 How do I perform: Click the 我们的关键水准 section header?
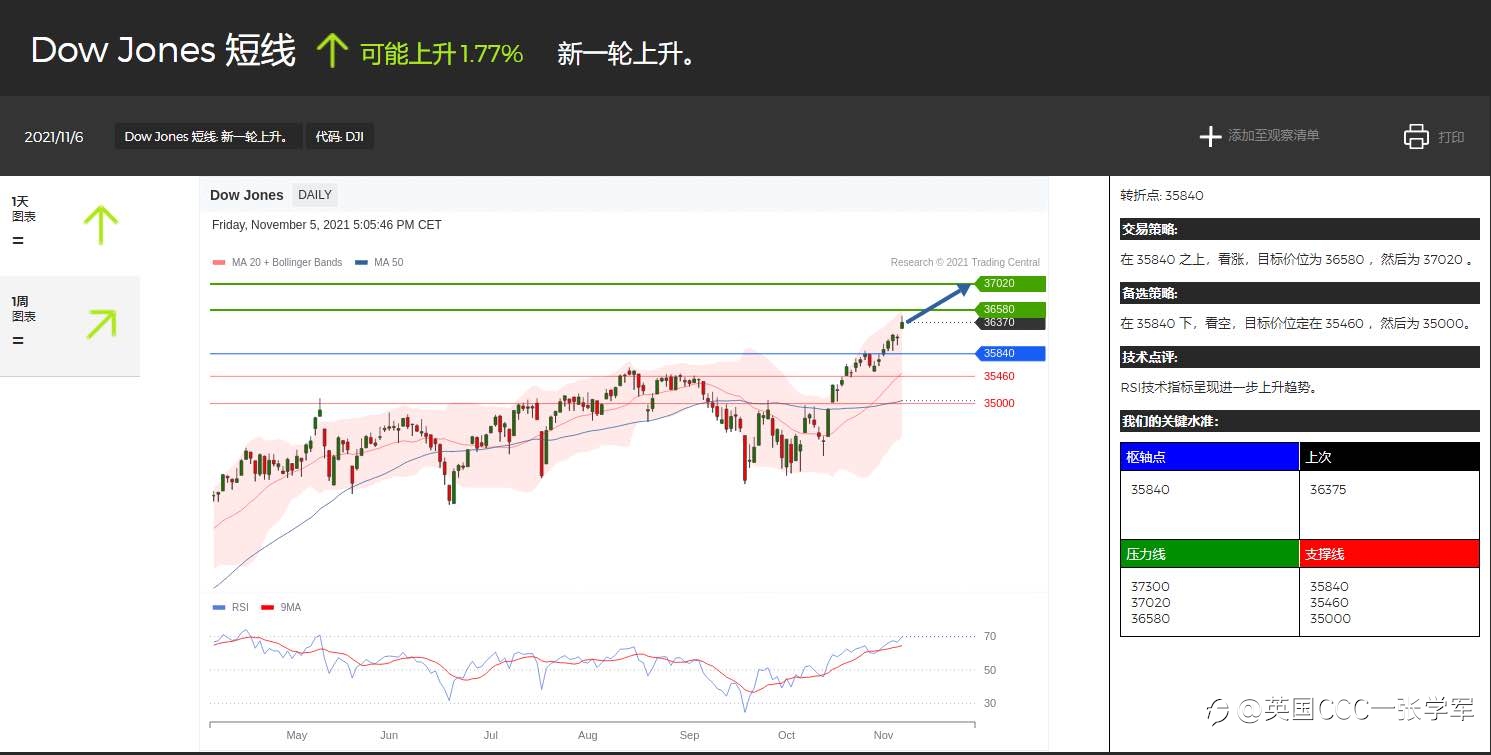[x=1299, y=421]
